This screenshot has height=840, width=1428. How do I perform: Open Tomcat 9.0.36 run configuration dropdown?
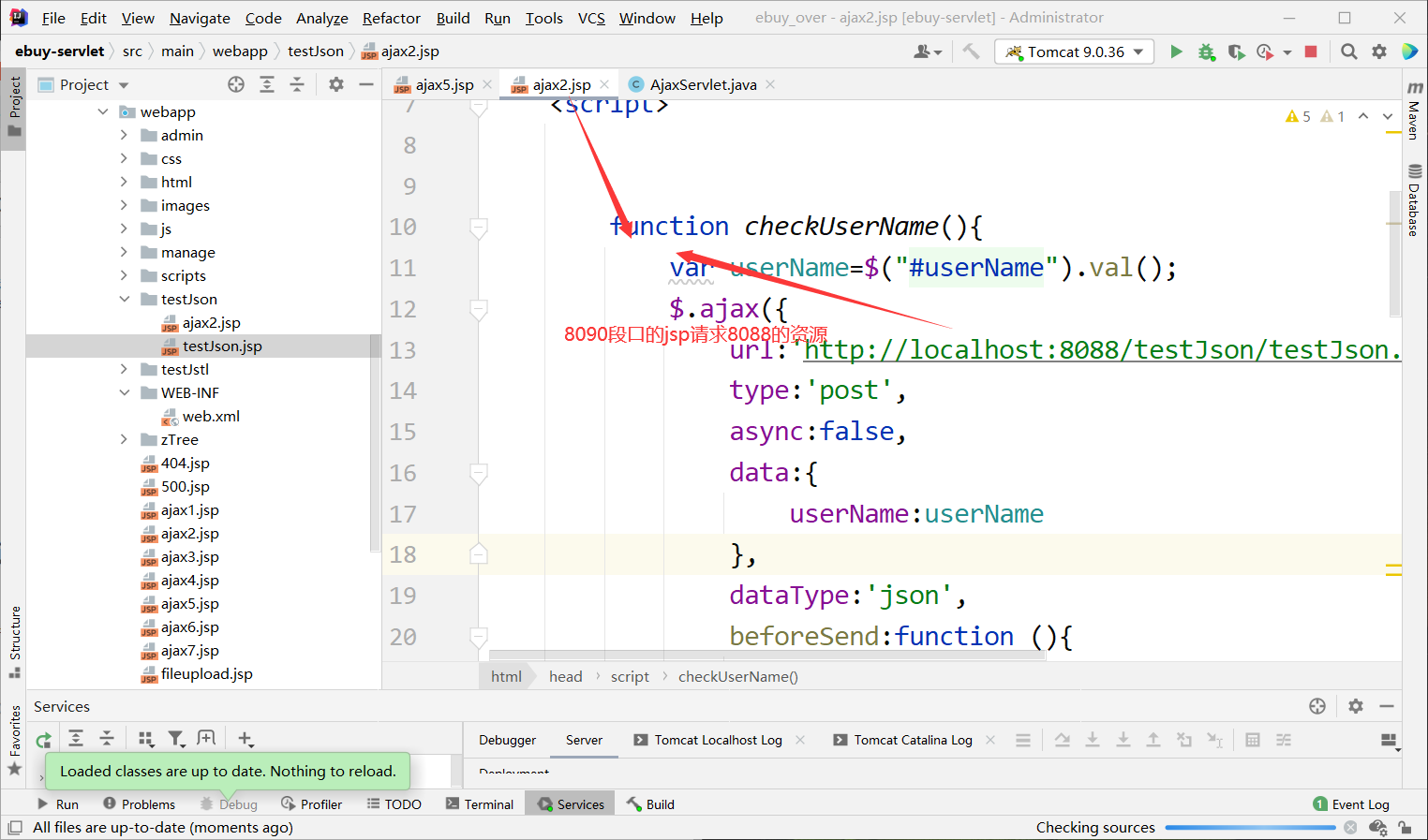tap(1074, 52)
